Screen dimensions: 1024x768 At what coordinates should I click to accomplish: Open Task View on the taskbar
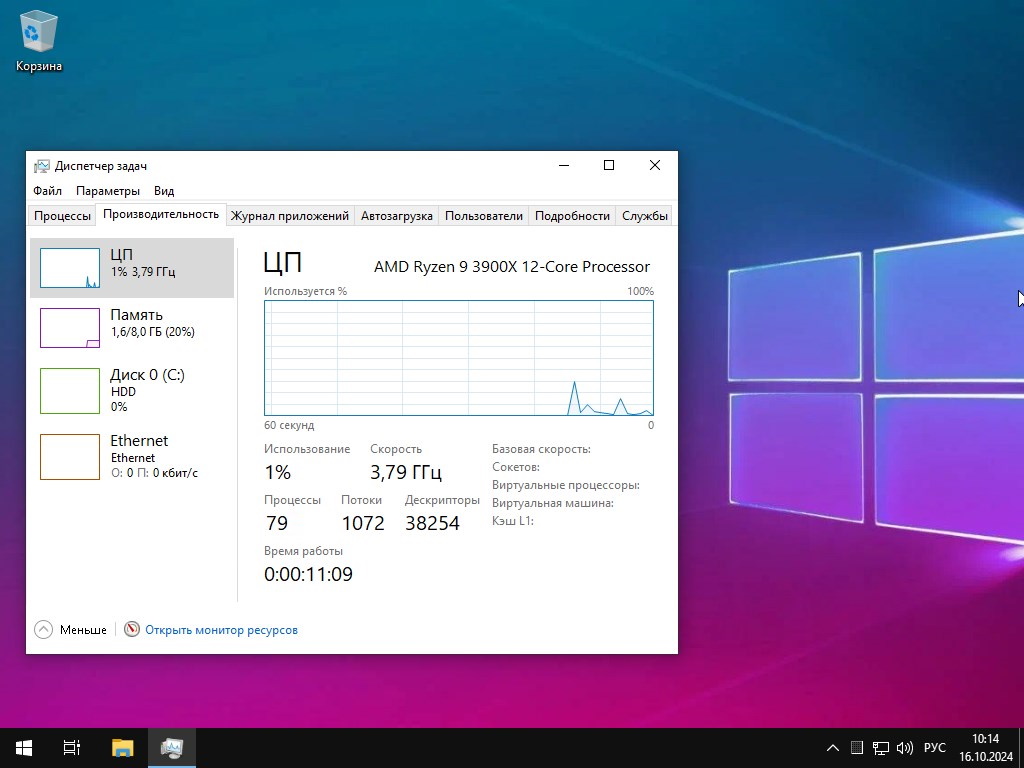(x=72, y=748)
